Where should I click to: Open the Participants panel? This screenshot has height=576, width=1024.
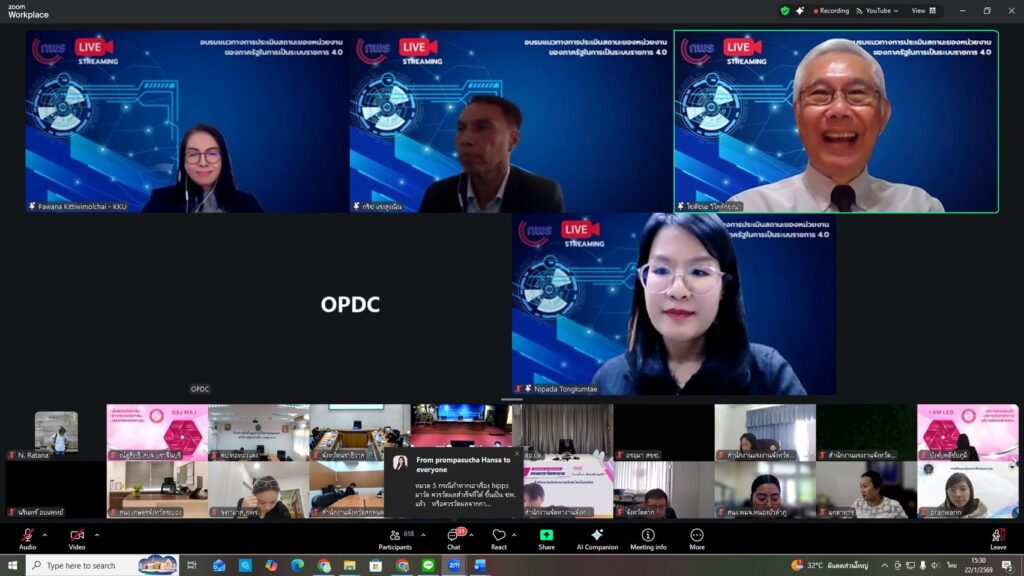pos(395,538)
